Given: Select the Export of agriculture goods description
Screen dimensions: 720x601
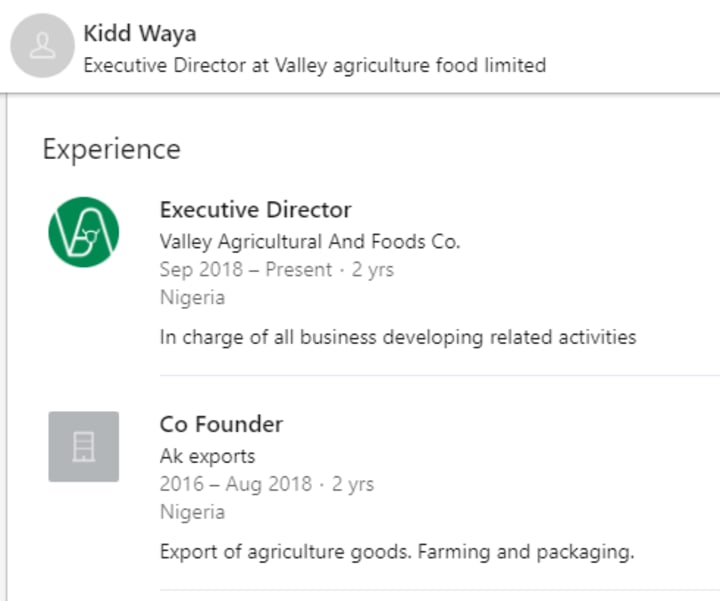Looking at the screenshot, I should click(x=396, y=551).
